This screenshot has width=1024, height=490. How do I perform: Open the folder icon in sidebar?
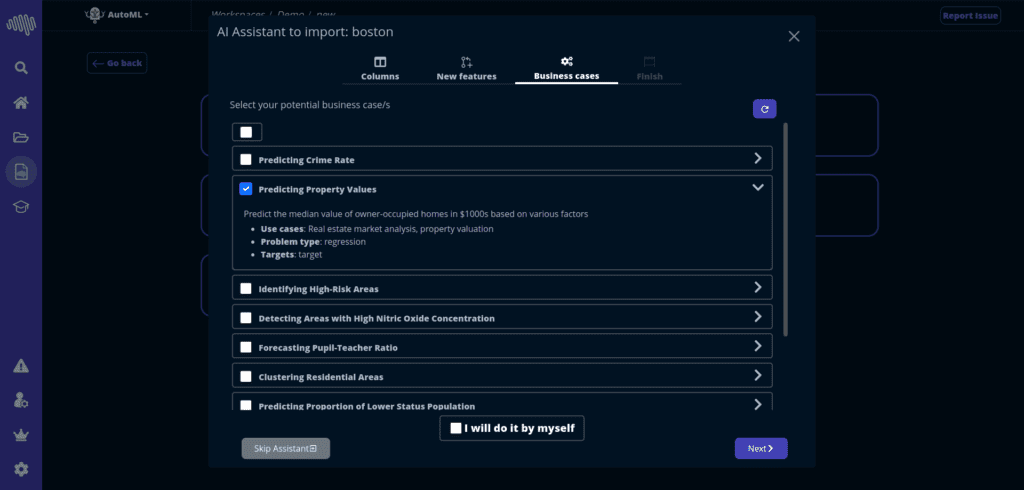[21, 137]
